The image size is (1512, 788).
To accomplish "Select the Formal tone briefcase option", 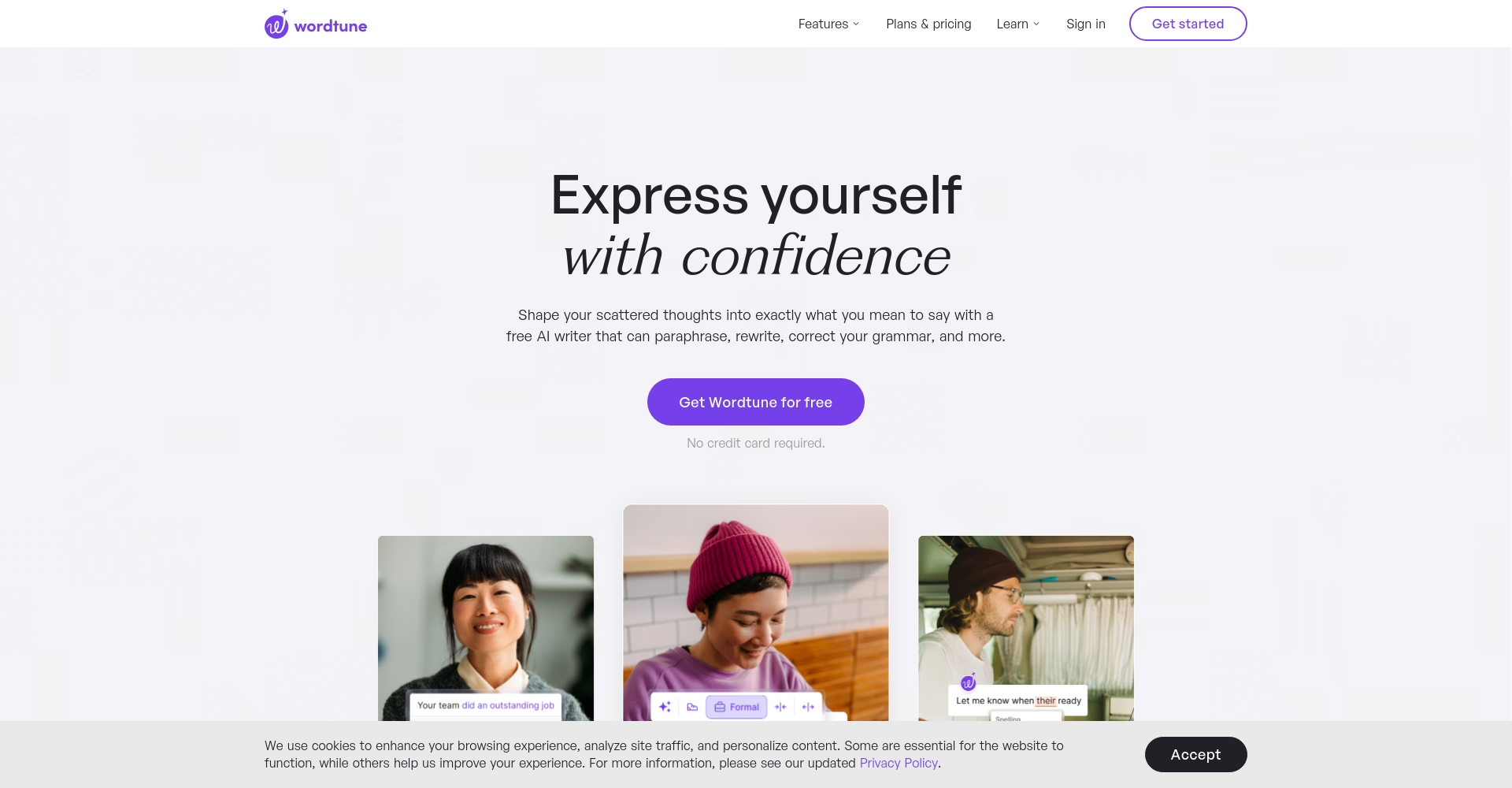I will point(736,707).
